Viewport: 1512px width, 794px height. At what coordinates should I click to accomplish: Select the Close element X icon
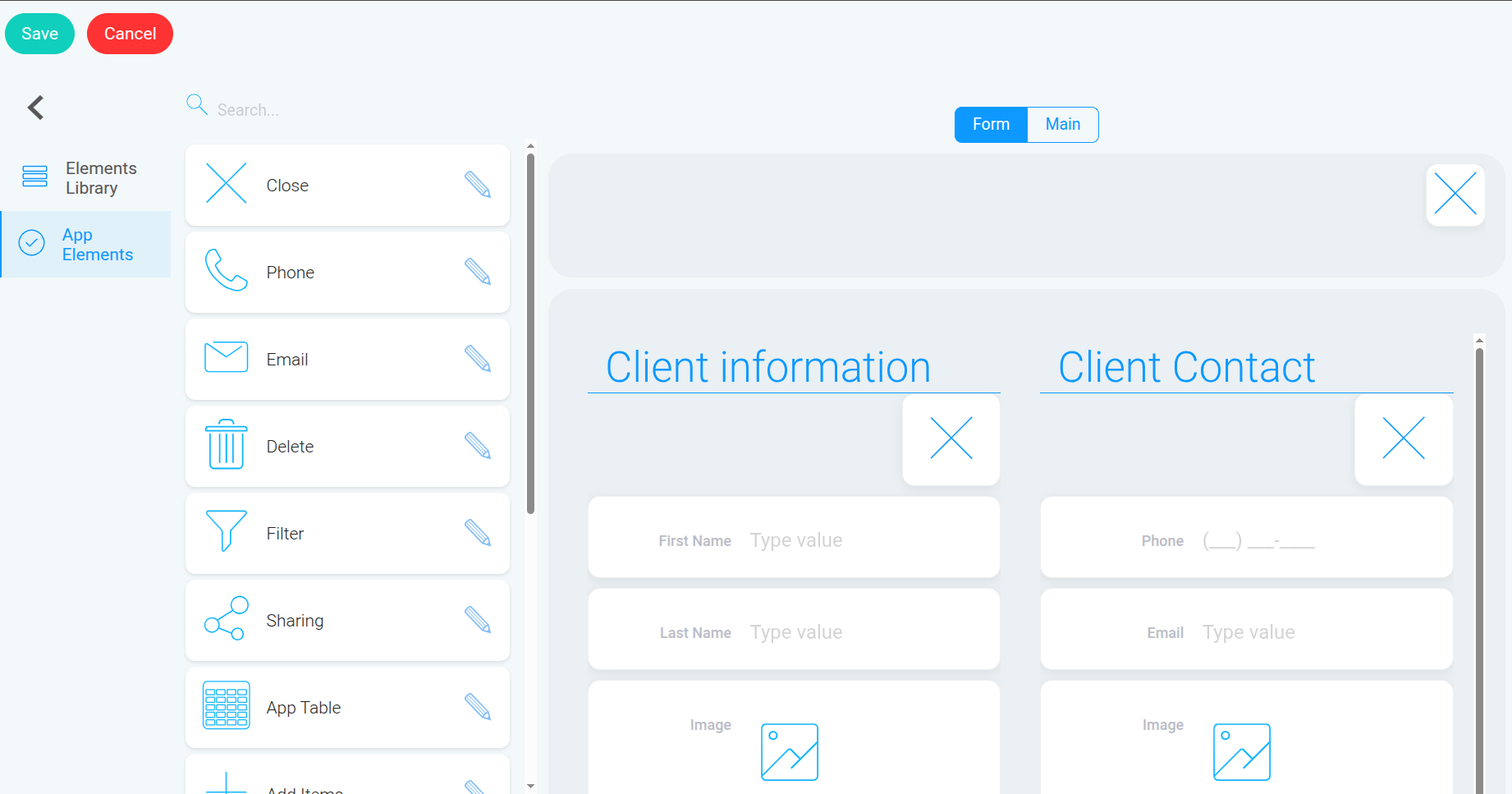226,183
